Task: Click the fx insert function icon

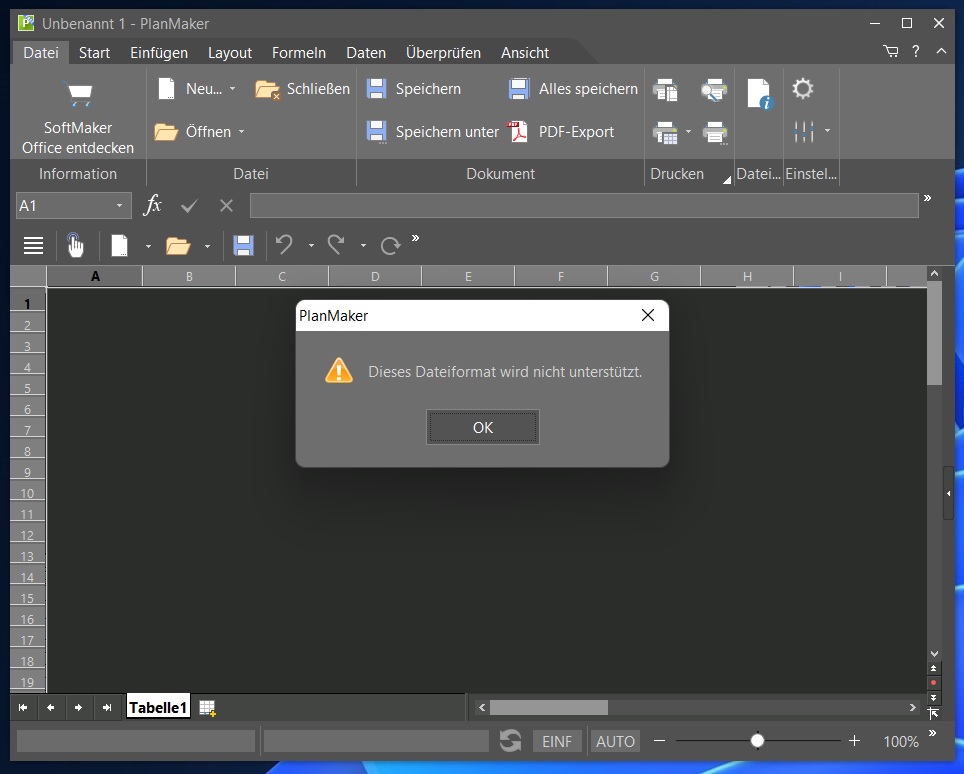Action: tap(152, 205)
